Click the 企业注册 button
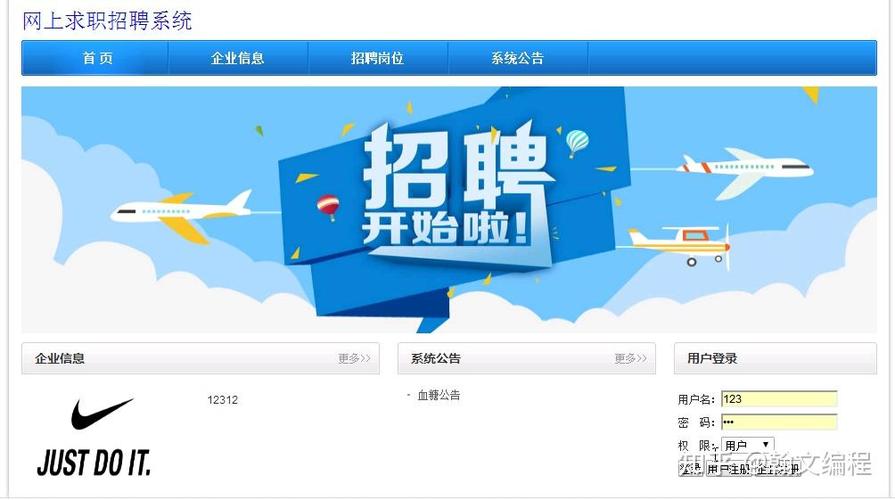The width and height of the screenshot is (895, 500). coord(777,469)
